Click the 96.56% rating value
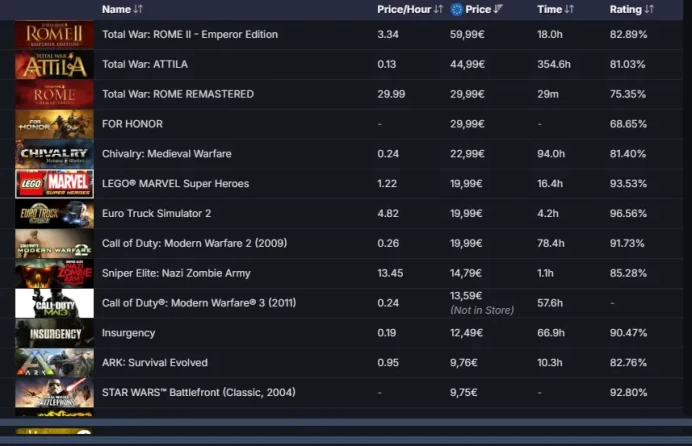This screenshot has height=446, width=692. click(628, 214)
